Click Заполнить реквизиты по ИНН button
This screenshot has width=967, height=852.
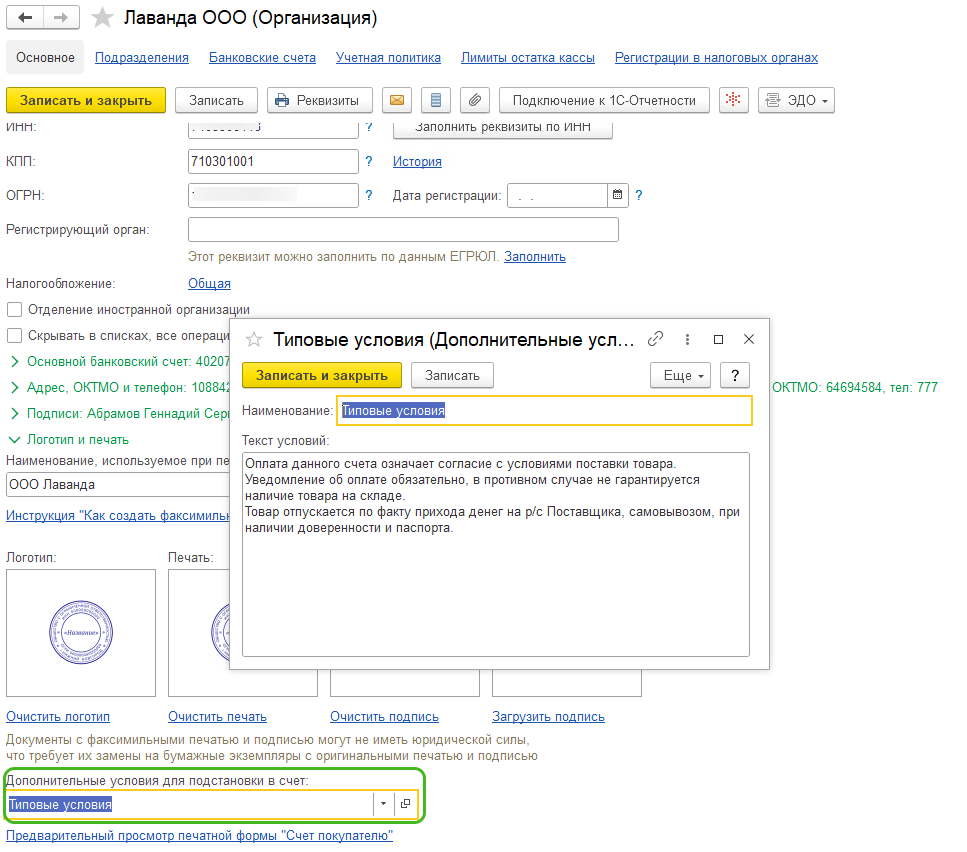click(503, 129)
